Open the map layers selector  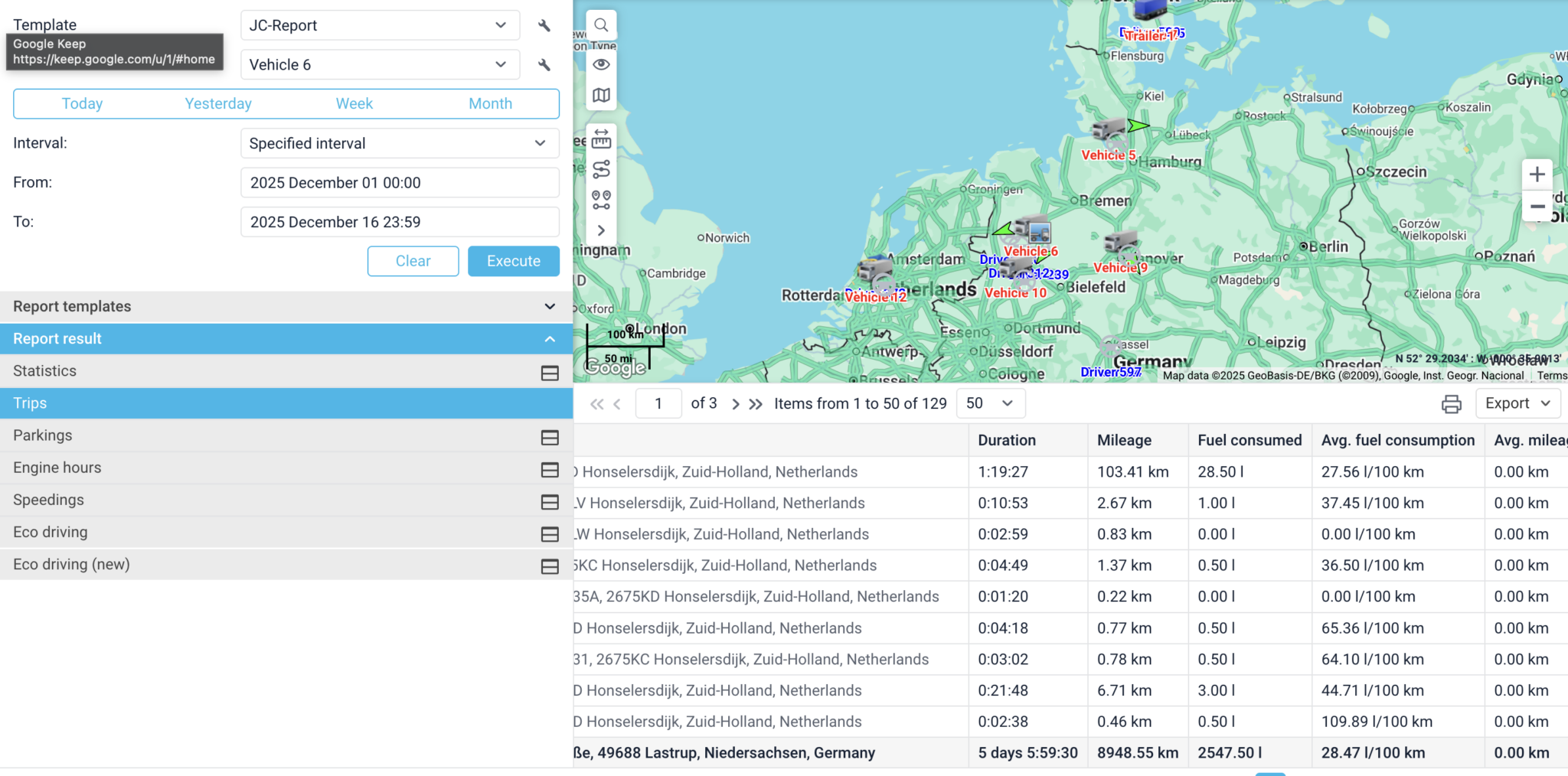602,96
